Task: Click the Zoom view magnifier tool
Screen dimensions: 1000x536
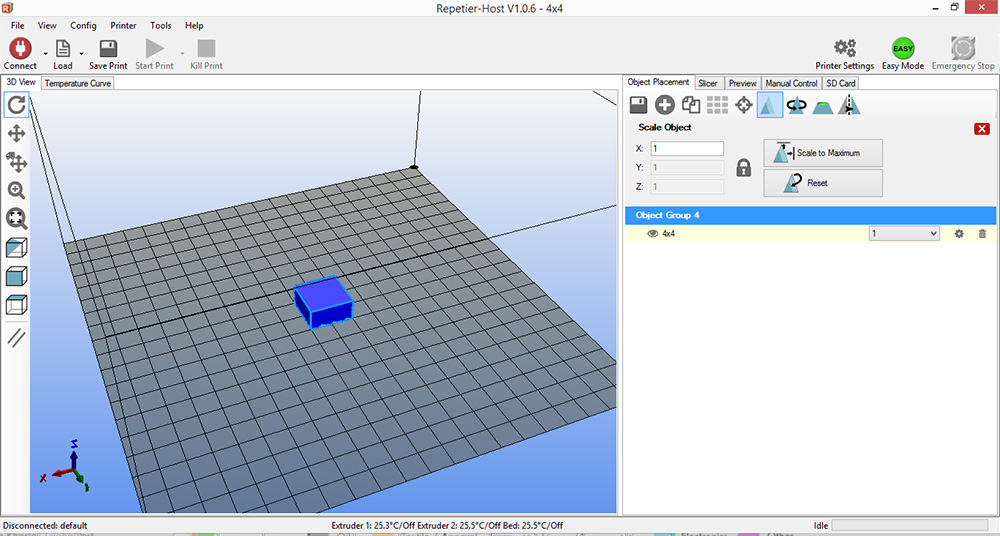Action: [x=17, y=190]
